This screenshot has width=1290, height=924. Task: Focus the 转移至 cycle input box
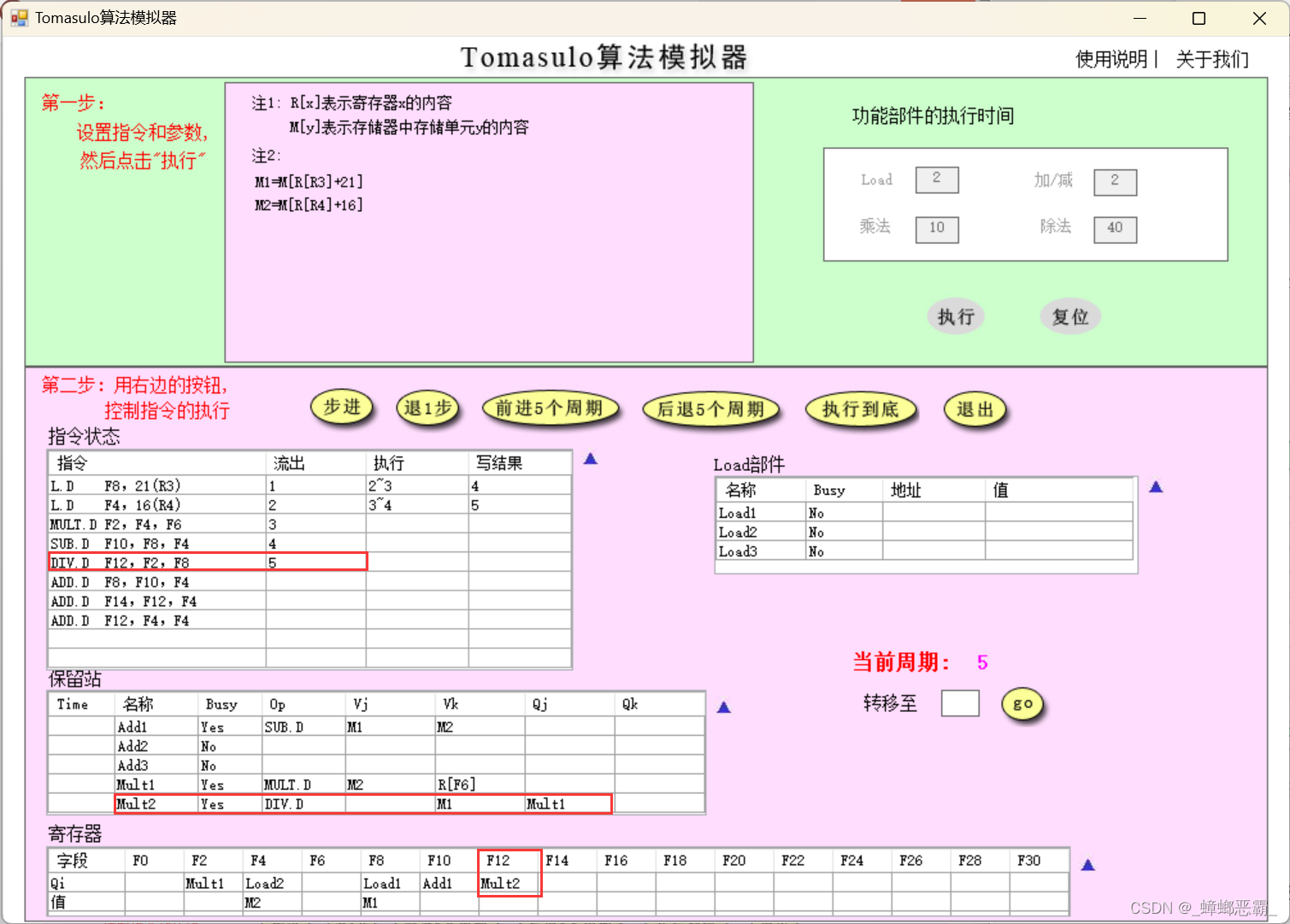(960, 703)
